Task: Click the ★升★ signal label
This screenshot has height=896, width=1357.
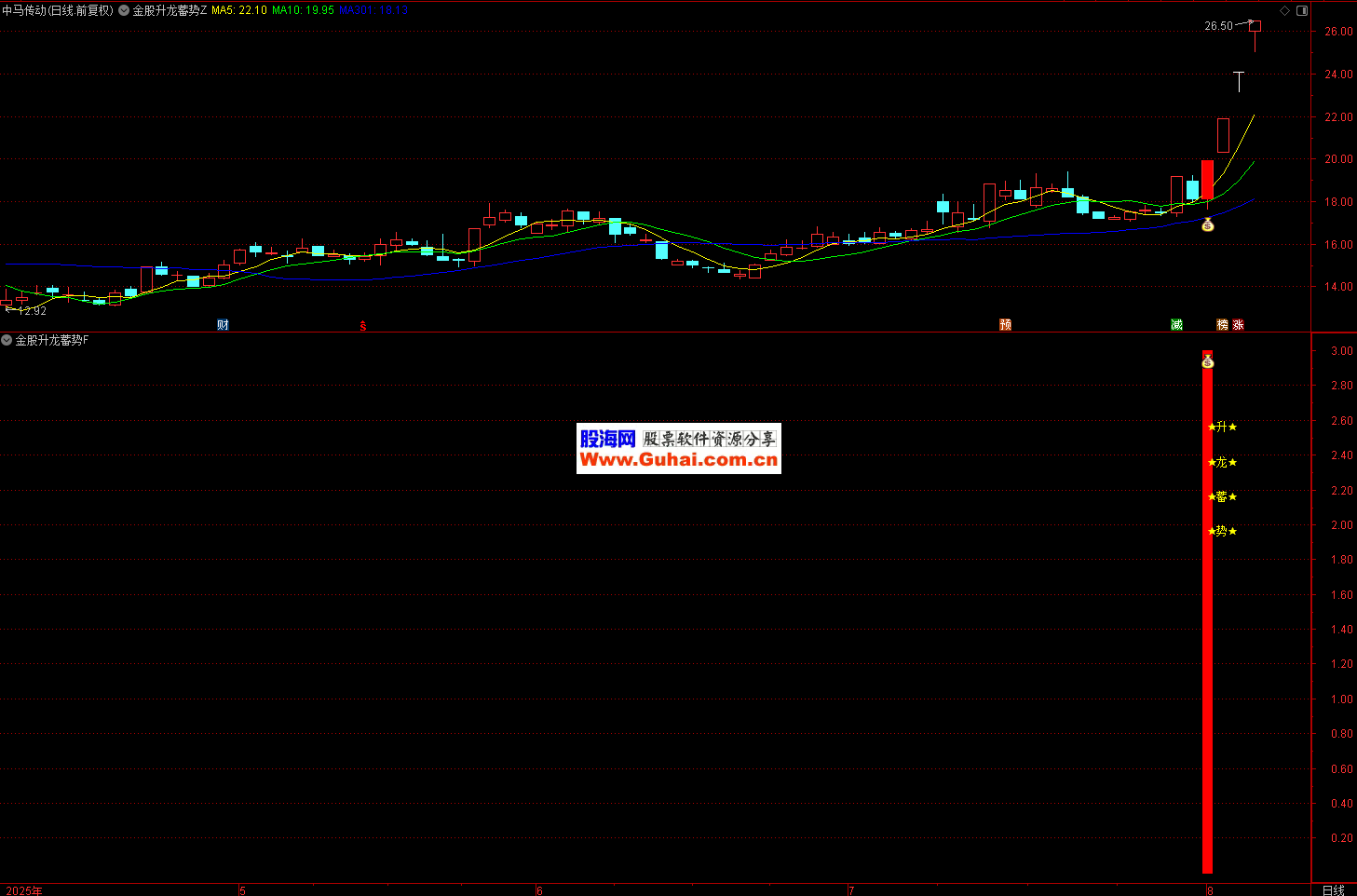Action: coord(1223,427)
